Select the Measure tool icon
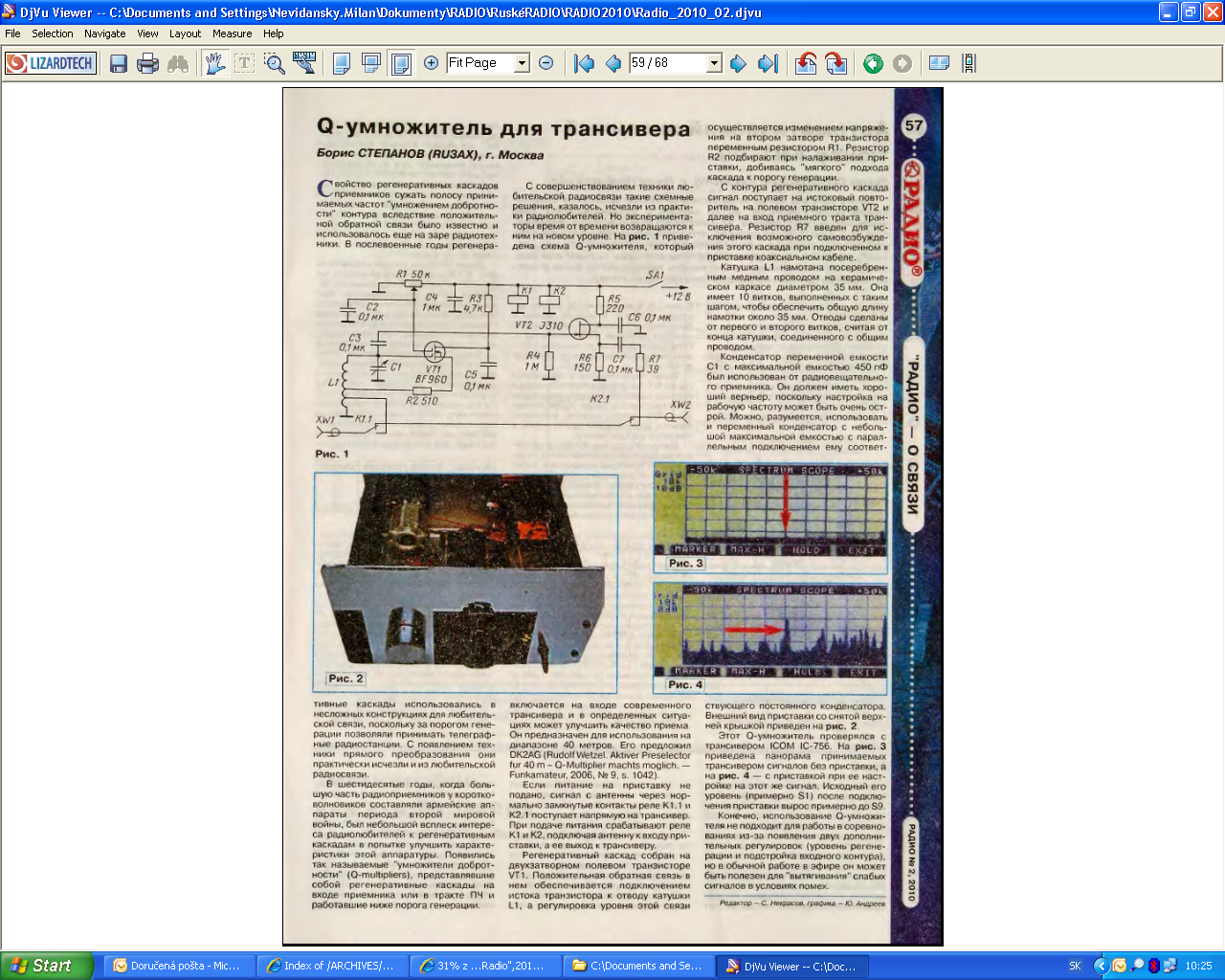 [304, 63]
